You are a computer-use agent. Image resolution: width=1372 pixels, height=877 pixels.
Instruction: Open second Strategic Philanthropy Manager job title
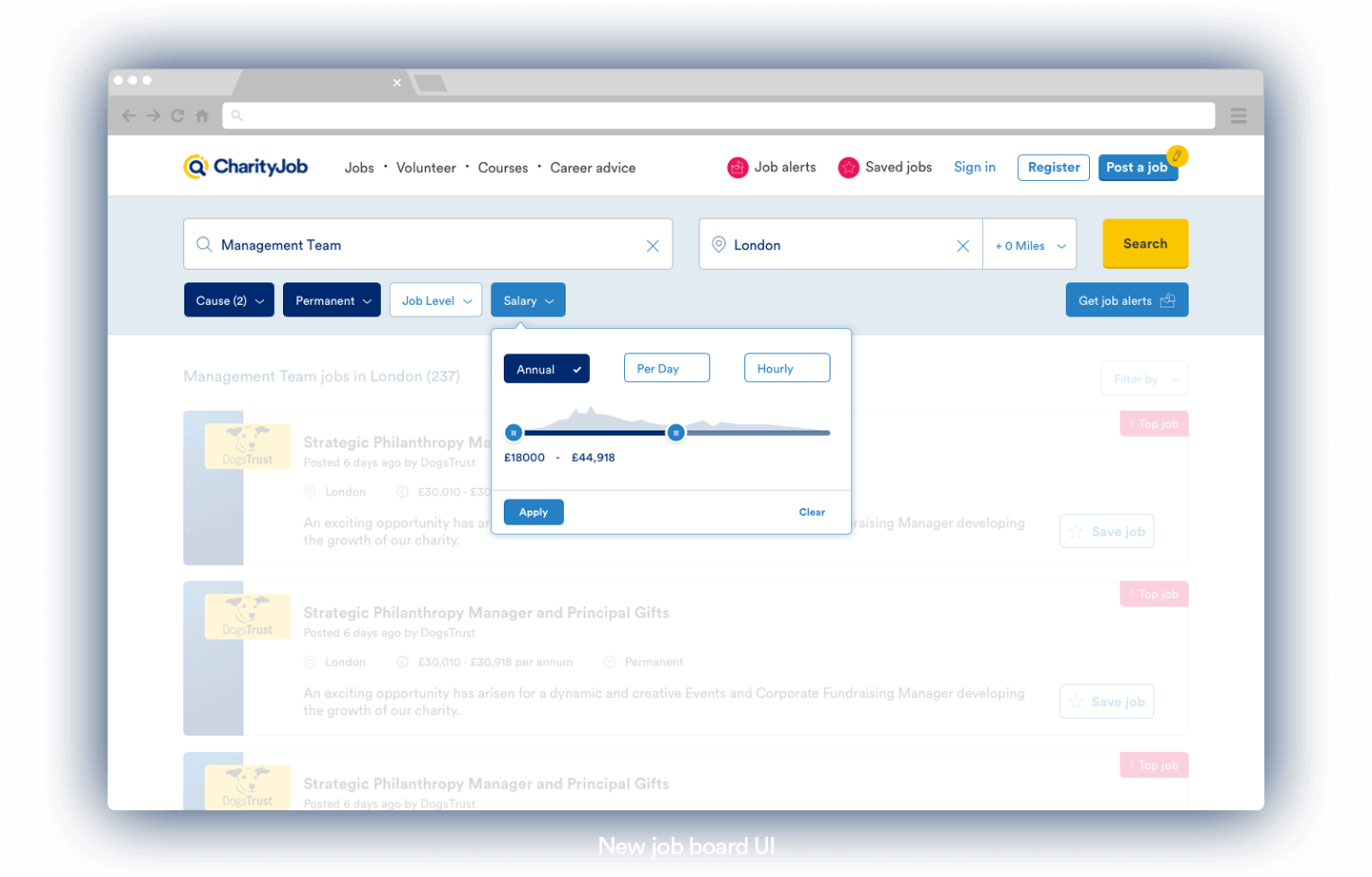(486, 613)
